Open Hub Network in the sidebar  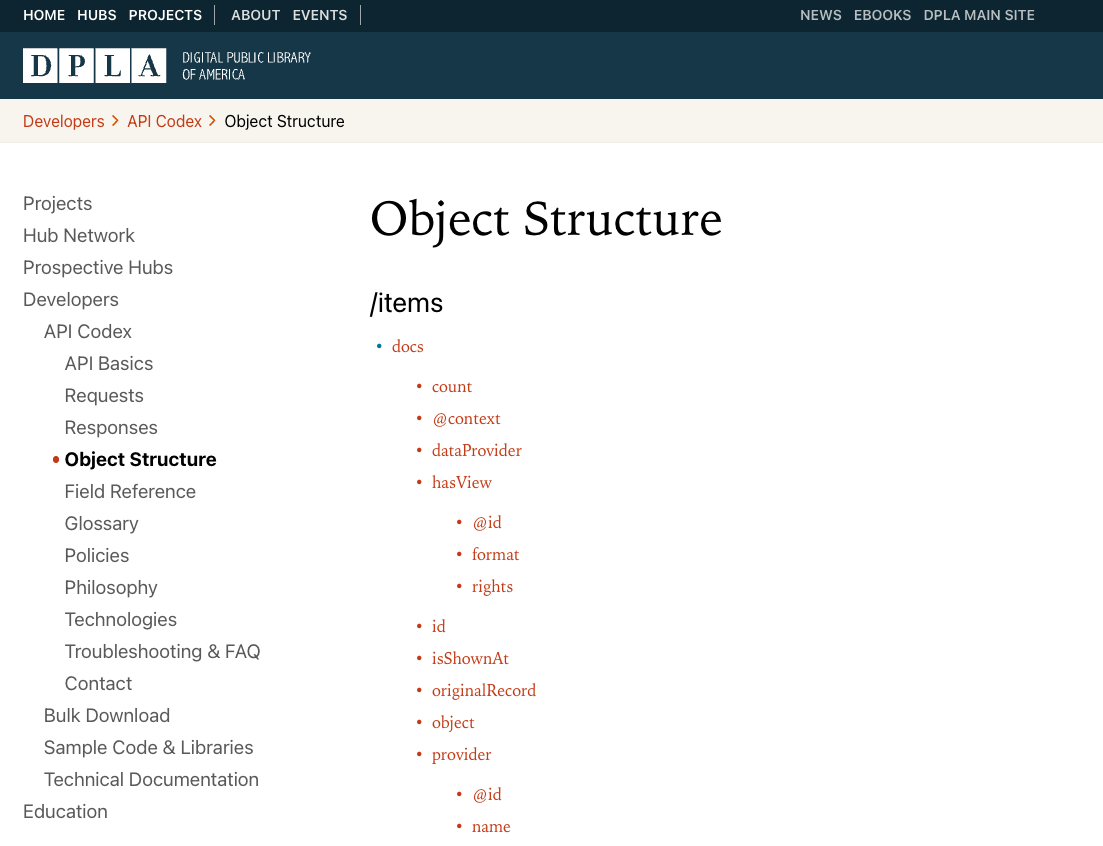(79, 236)
